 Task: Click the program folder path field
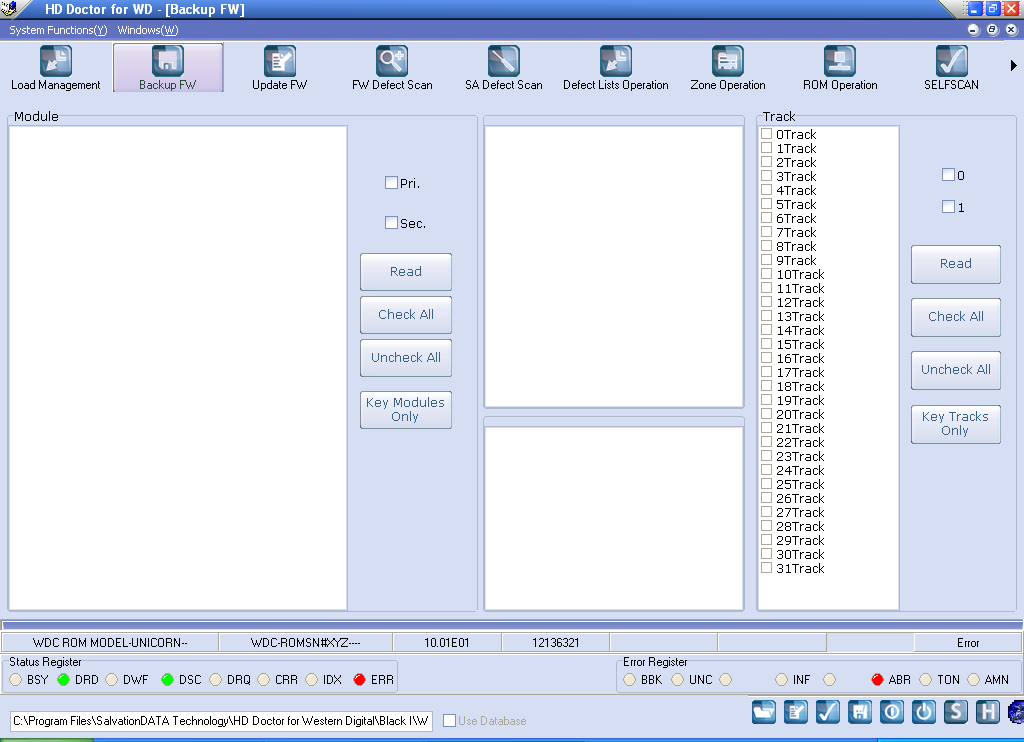pyautogui.click(x=221, y=720)
